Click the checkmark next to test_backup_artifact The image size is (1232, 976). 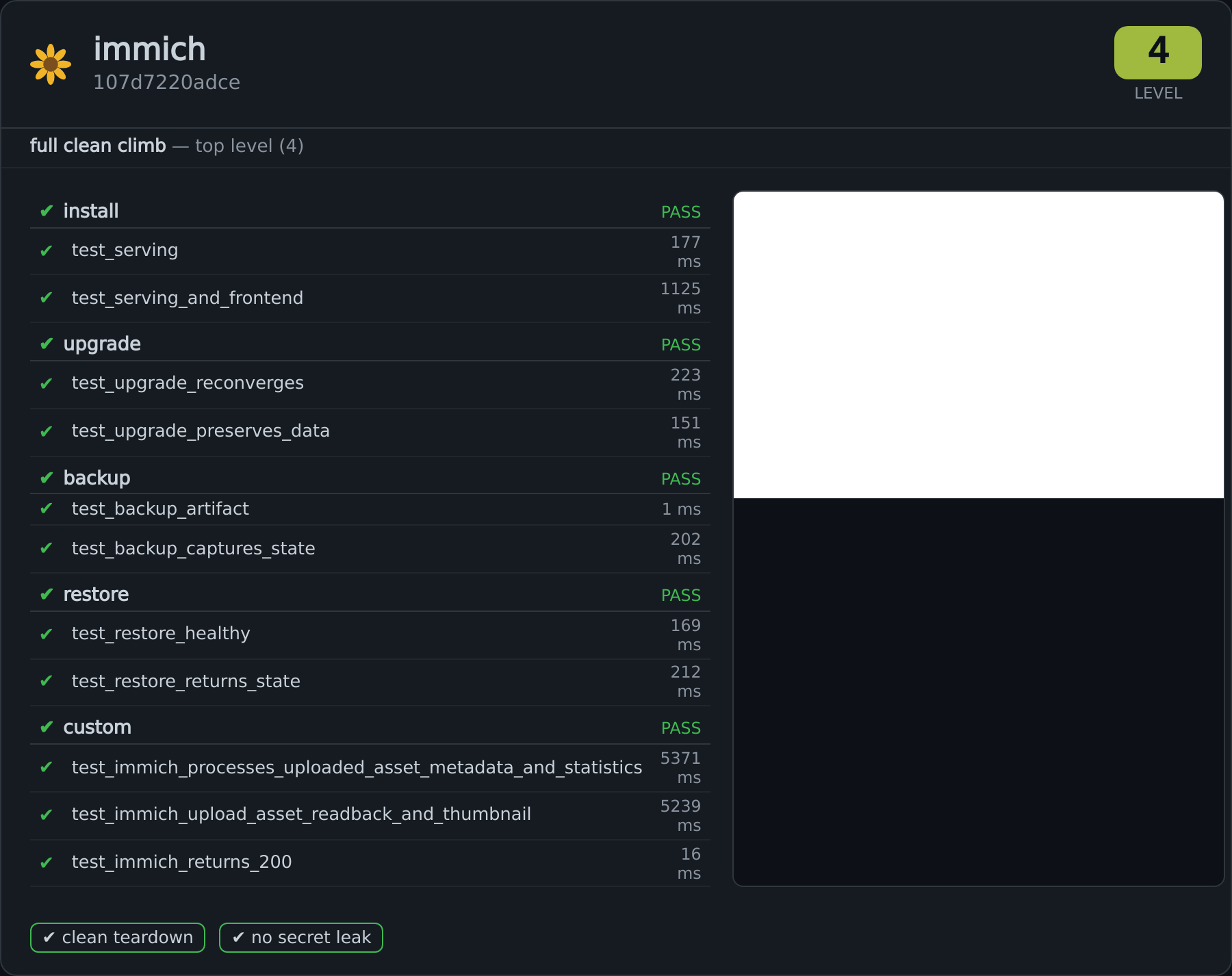point(47,509)
